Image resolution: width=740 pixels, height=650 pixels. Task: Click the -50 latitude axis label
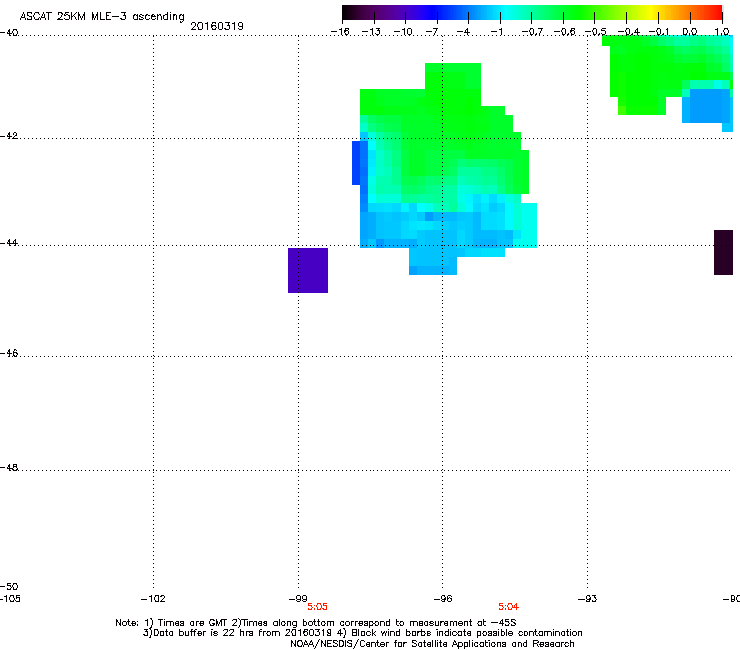point(9,586)
